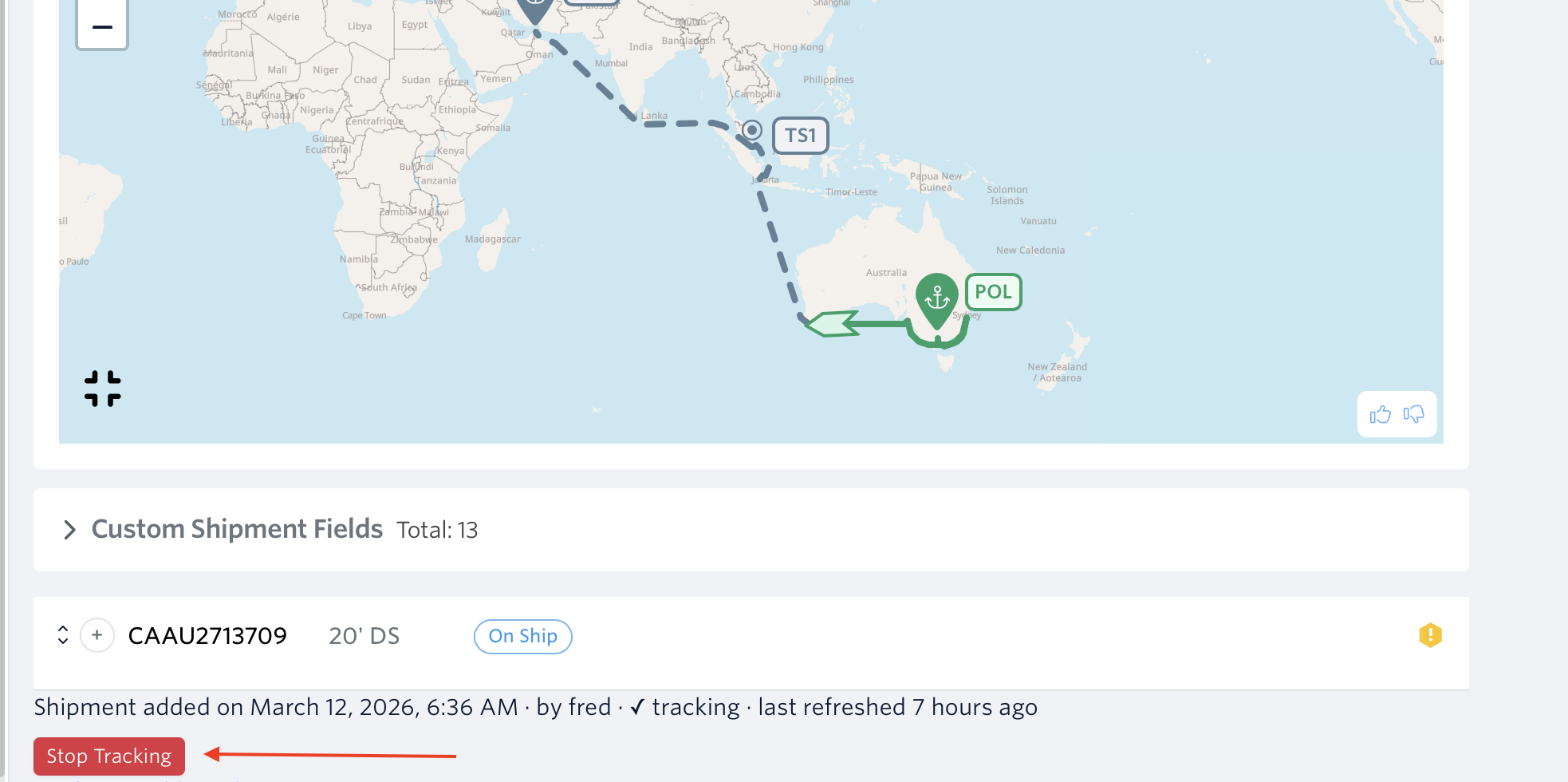Click the green vessel arrow on the map

(833, 323)
